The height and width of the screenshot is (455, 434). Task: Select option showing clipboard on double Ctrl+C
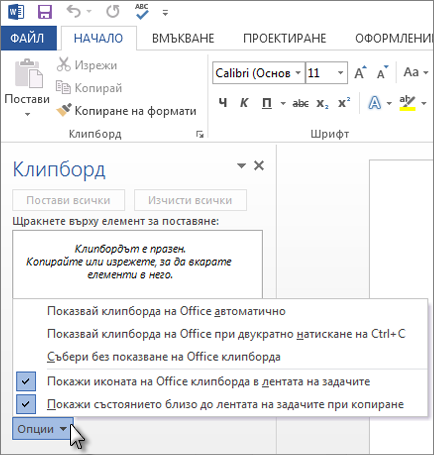(220, 334)
